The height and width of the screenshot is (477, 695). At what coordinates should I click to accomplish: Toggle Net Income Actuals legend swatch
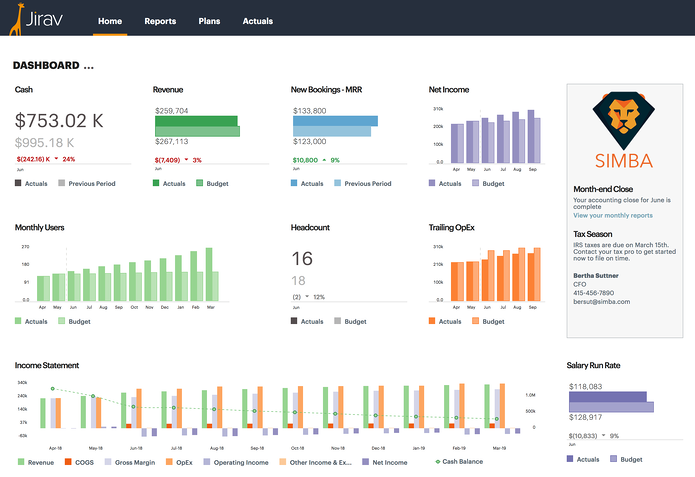[x=432, y=183]
